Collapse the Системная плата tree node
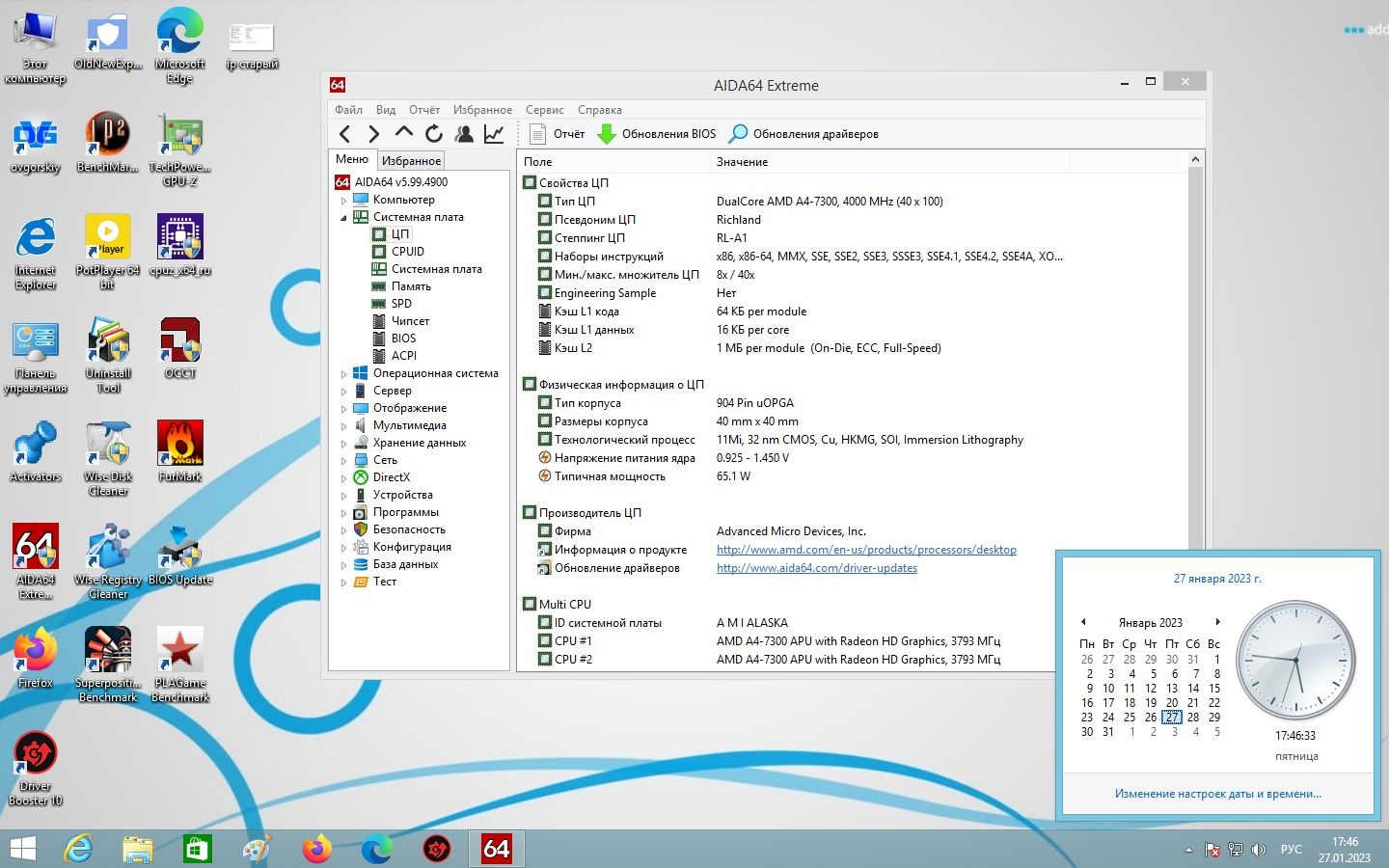Viewport: 1389px width, 868px height. coord(343,218)
